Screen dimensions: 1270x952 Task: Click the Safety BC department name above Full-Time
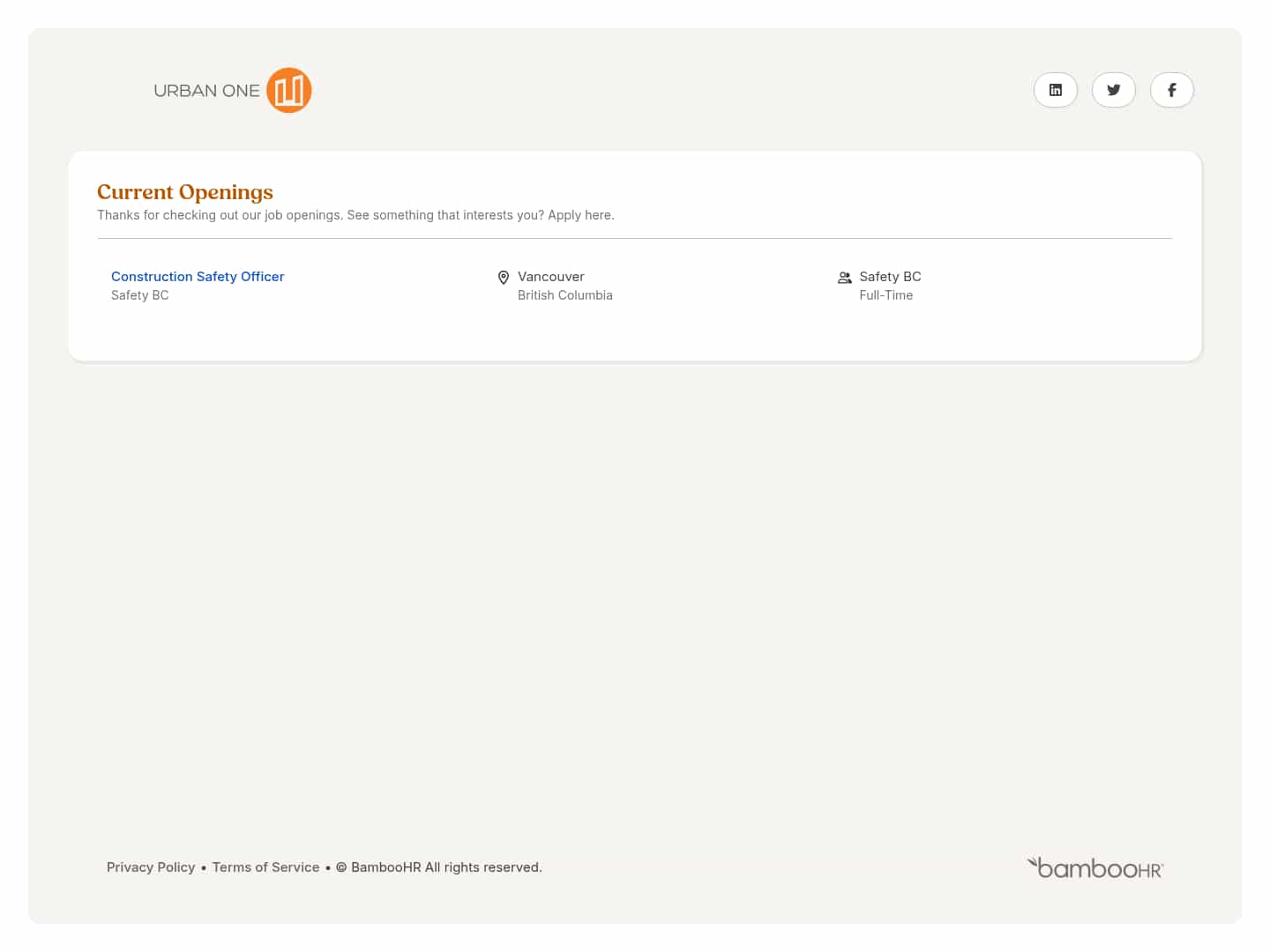pyautogui.click(x=890, y=277)
